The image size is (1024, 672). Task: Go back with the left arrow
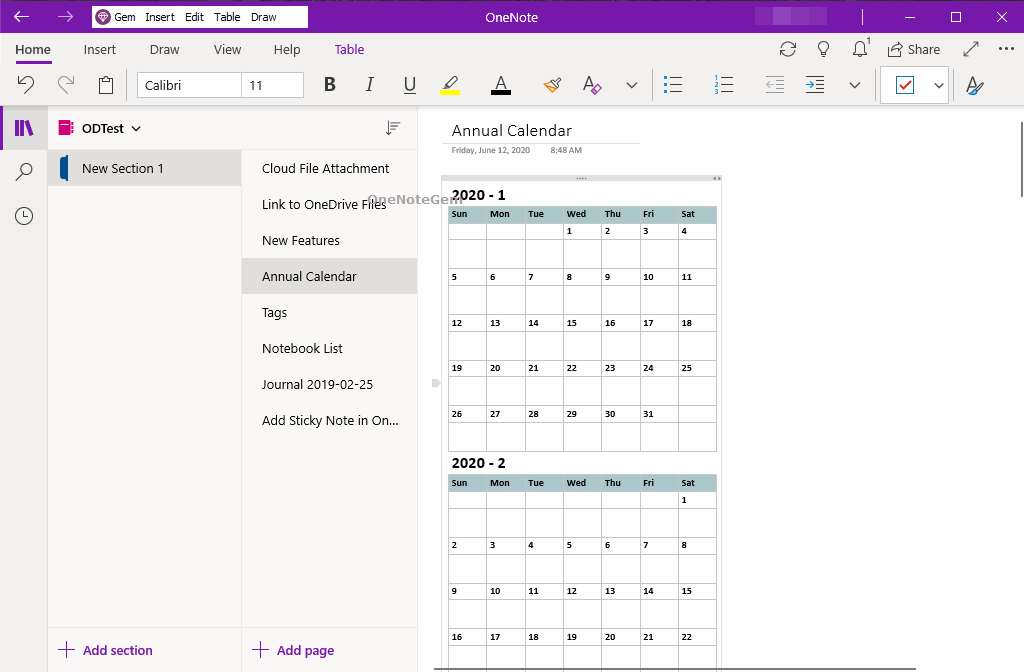(x=22, y=17)
